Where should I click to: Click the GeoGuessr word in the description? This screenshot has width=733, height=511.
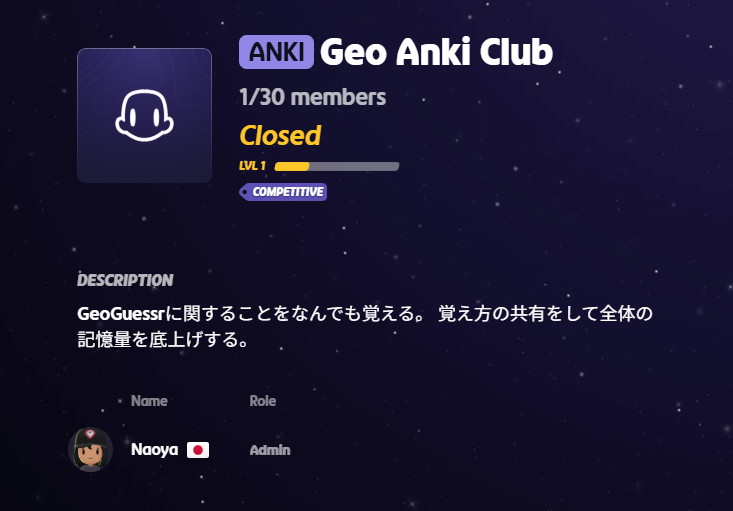point(121,314)
